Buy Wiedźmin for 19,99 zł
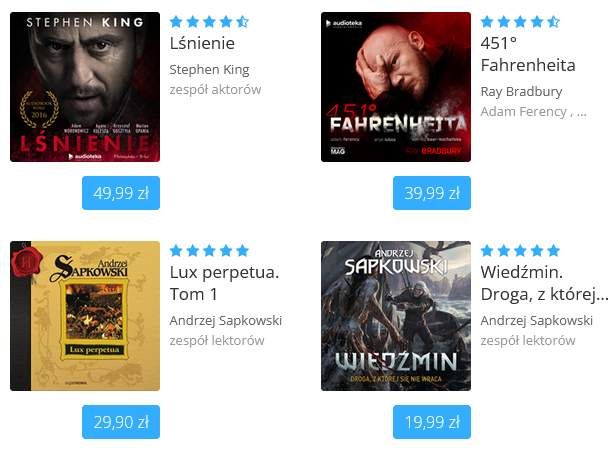616x450 pixels. coord(432,422)
